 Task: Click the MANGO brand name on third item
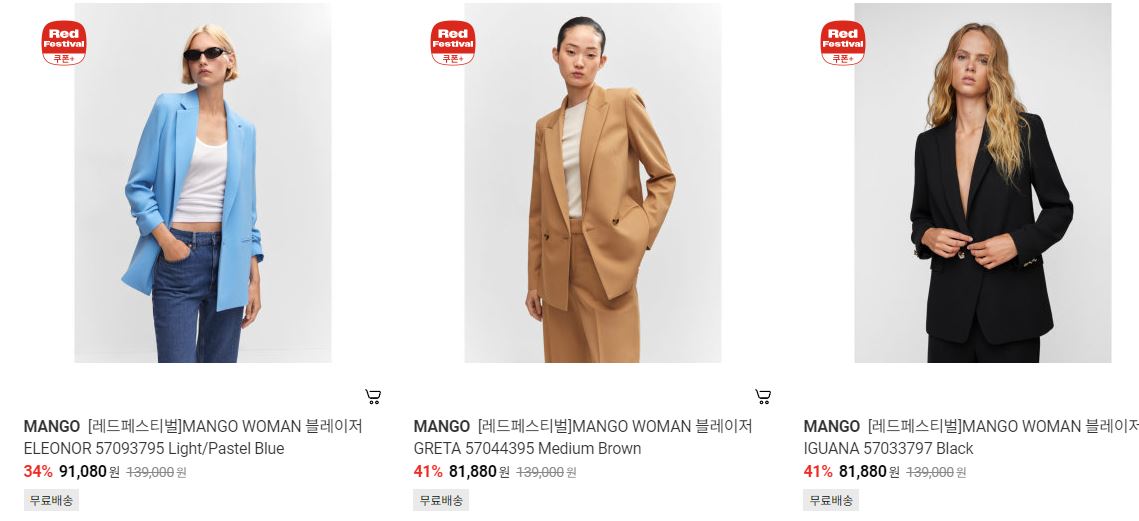click(x=832, y=427)
